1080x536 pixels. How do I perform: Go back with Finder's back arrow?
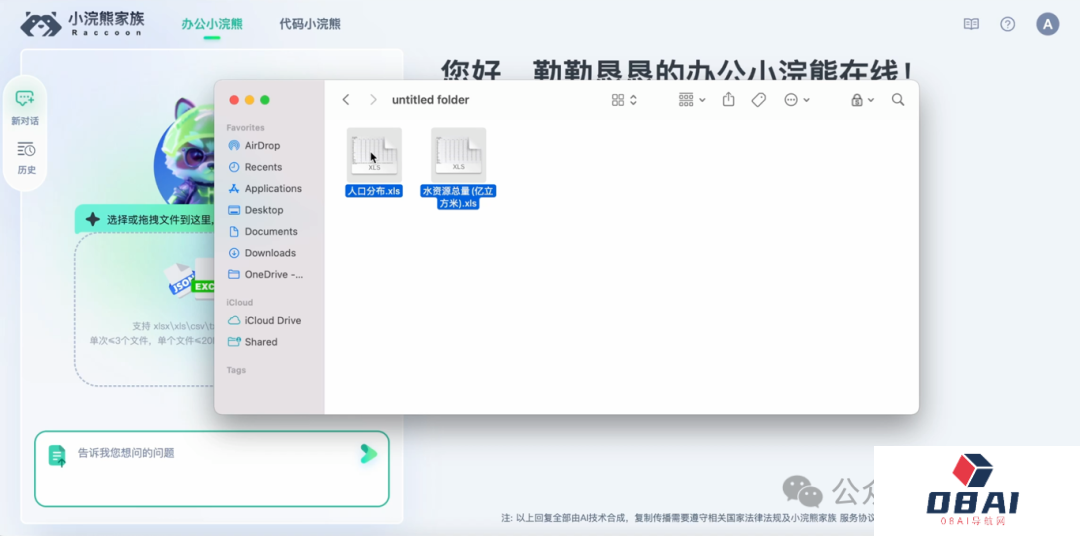tap(346, 100)
